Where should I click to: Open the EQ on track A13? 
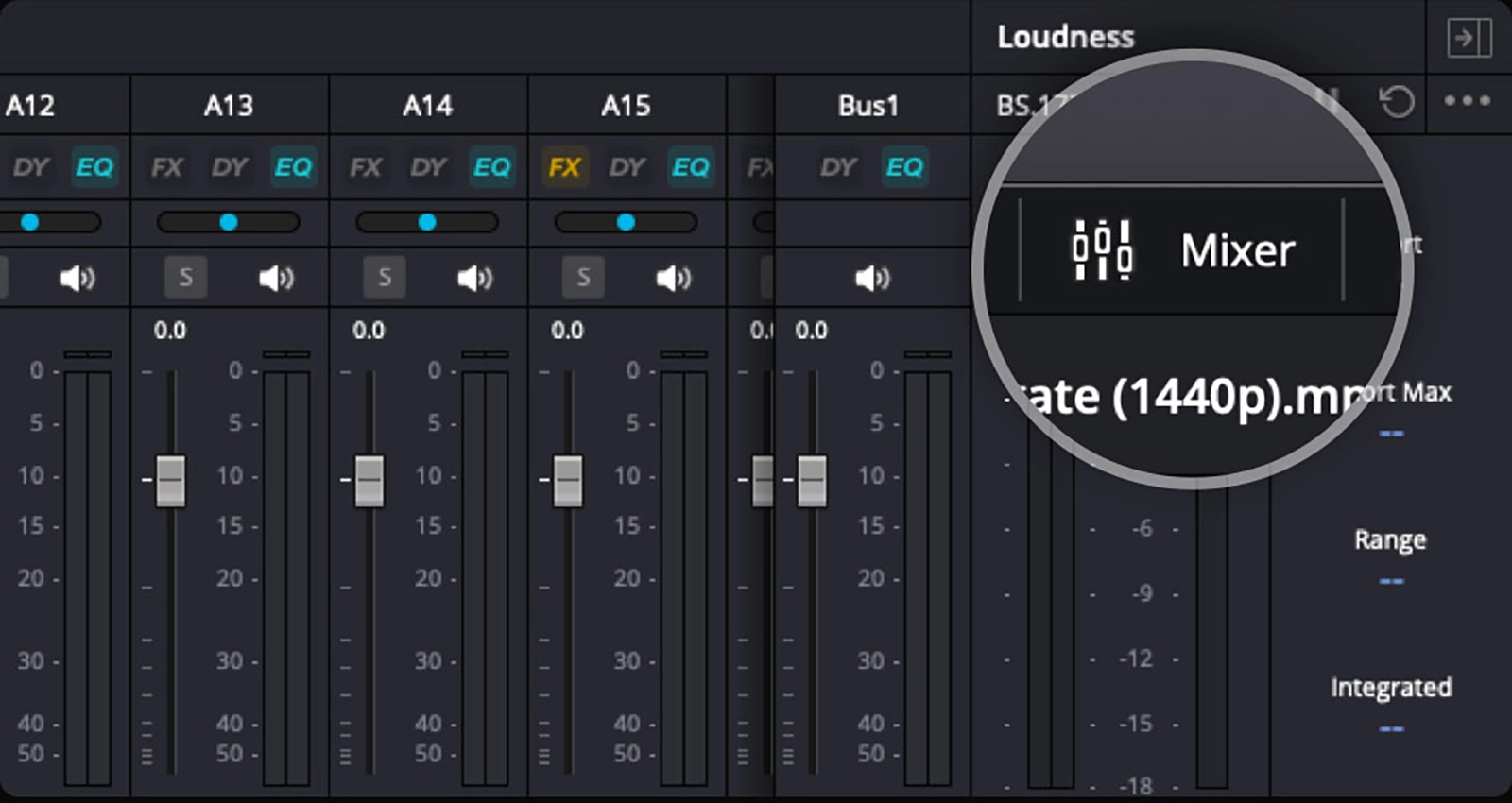pos(293,168)
